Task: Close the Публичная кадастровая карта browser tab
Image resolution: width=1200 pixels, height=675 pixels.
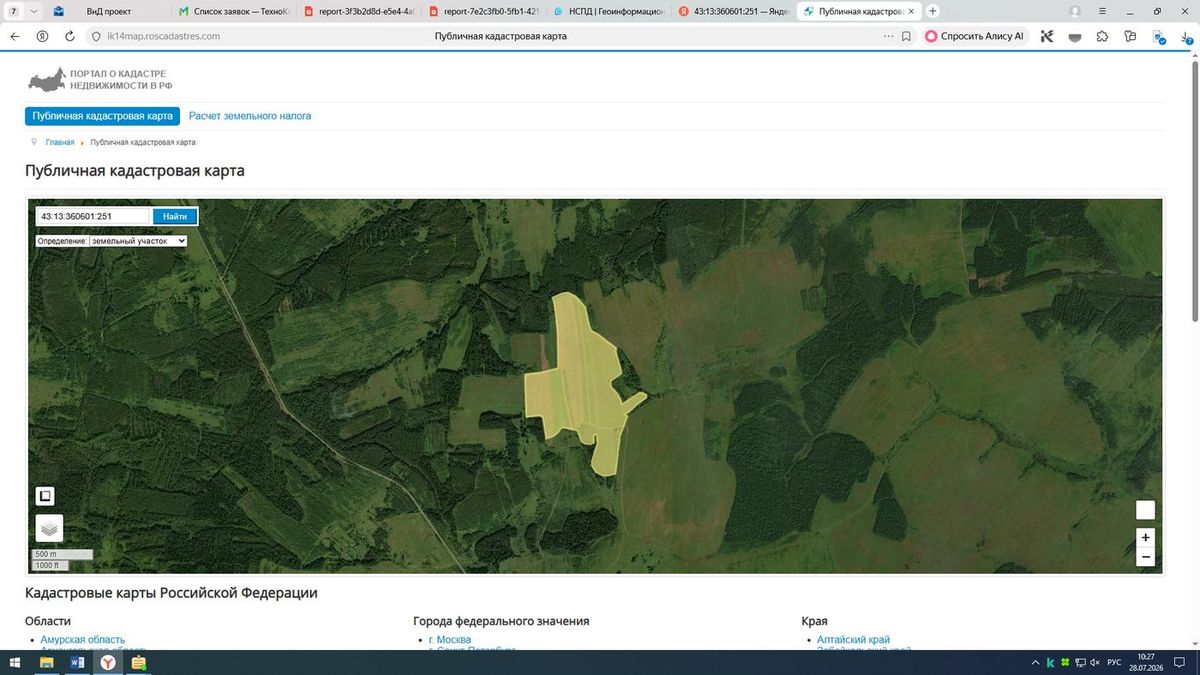Action: (911, 11)
